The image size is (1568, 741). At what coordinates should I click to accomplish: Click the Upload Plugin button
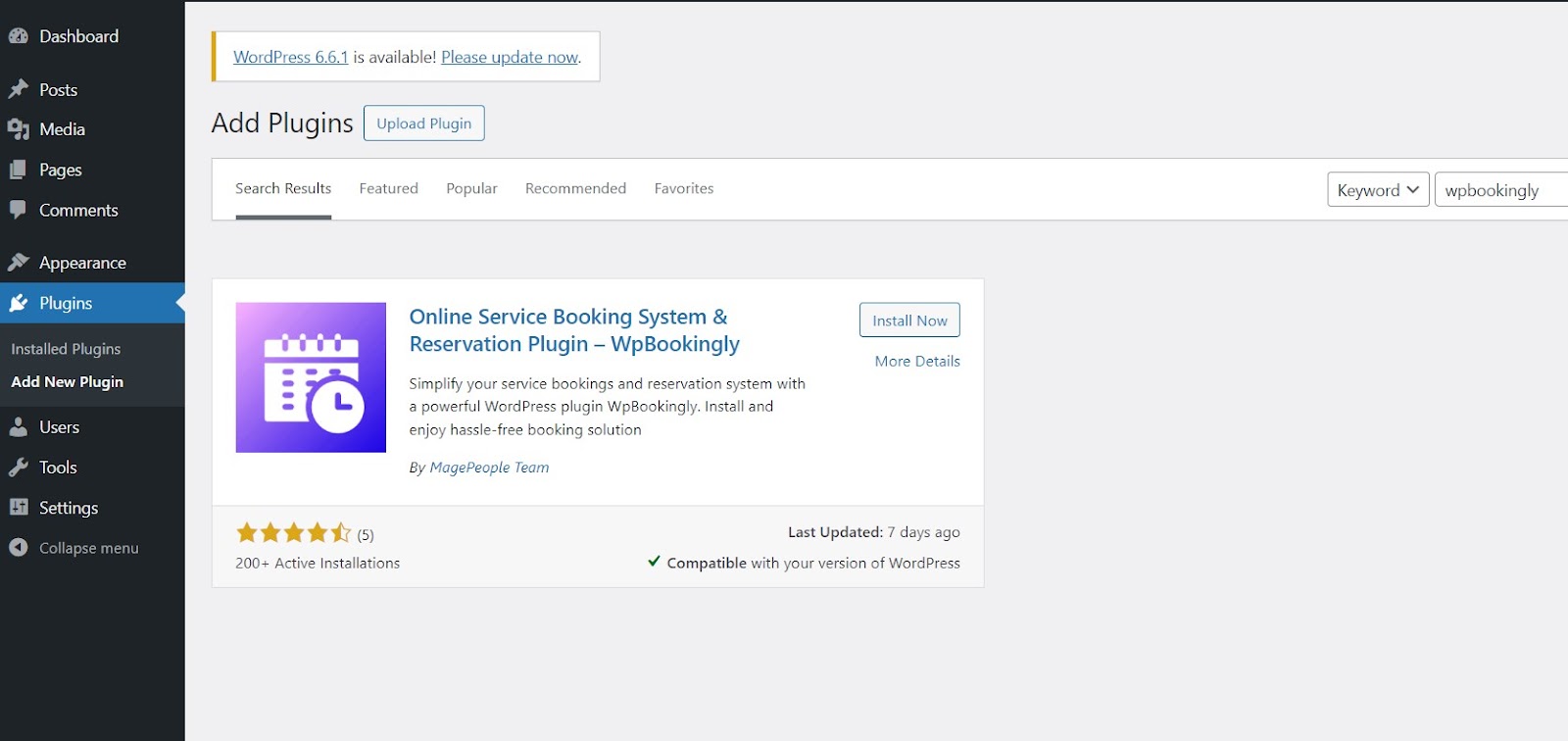tap(424, 123)
